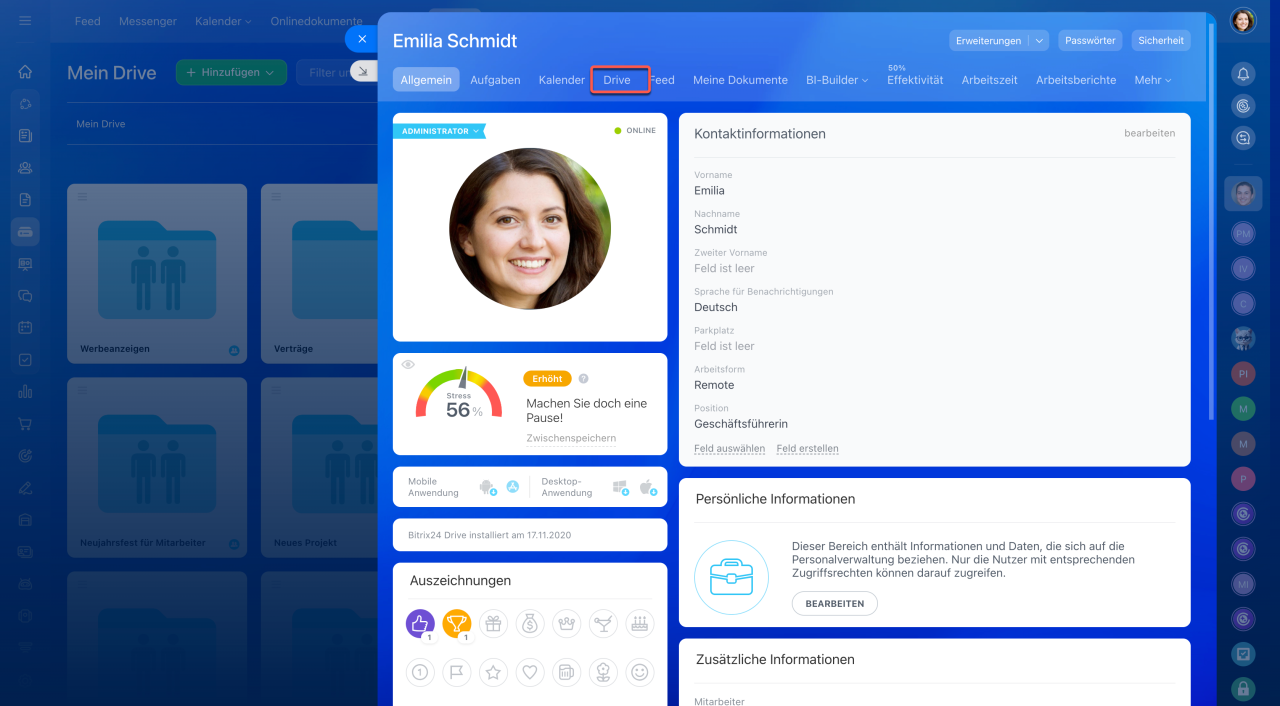Click the Sicherheit button
This screenshot has height=706, width=1280.
click(x=1161, y=41)
